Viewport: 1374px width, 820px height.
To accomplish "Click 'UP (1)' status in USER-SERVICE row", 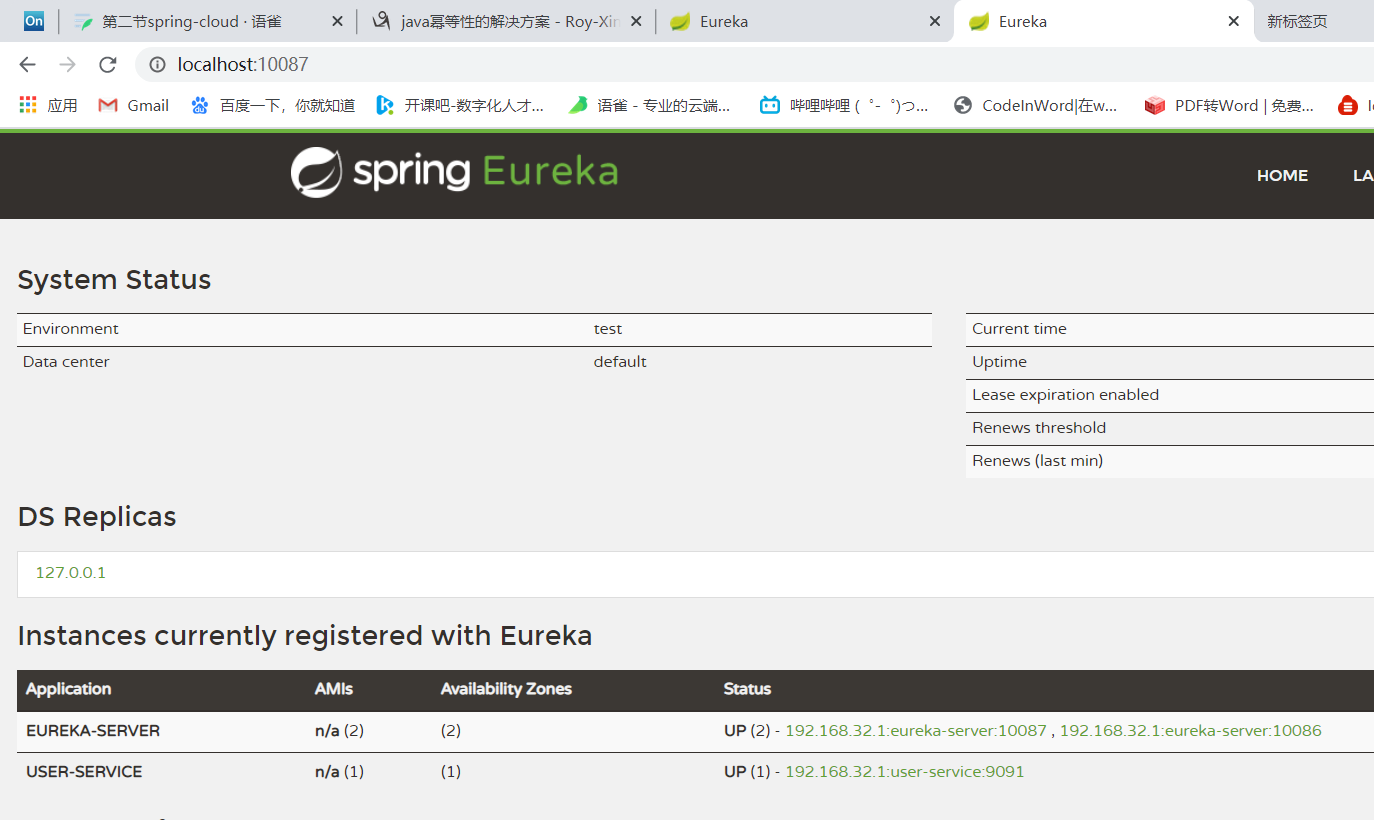I will click(x=747, y=772).
